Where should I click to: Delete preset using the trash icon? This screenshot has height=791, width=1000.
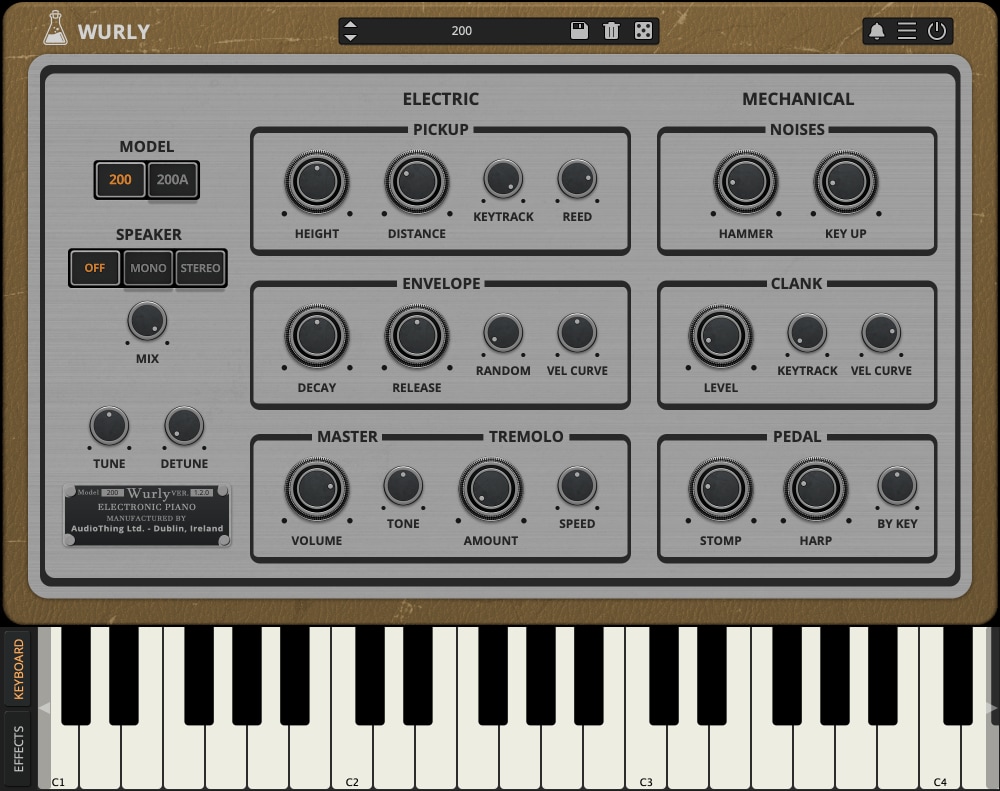(611, 31)
